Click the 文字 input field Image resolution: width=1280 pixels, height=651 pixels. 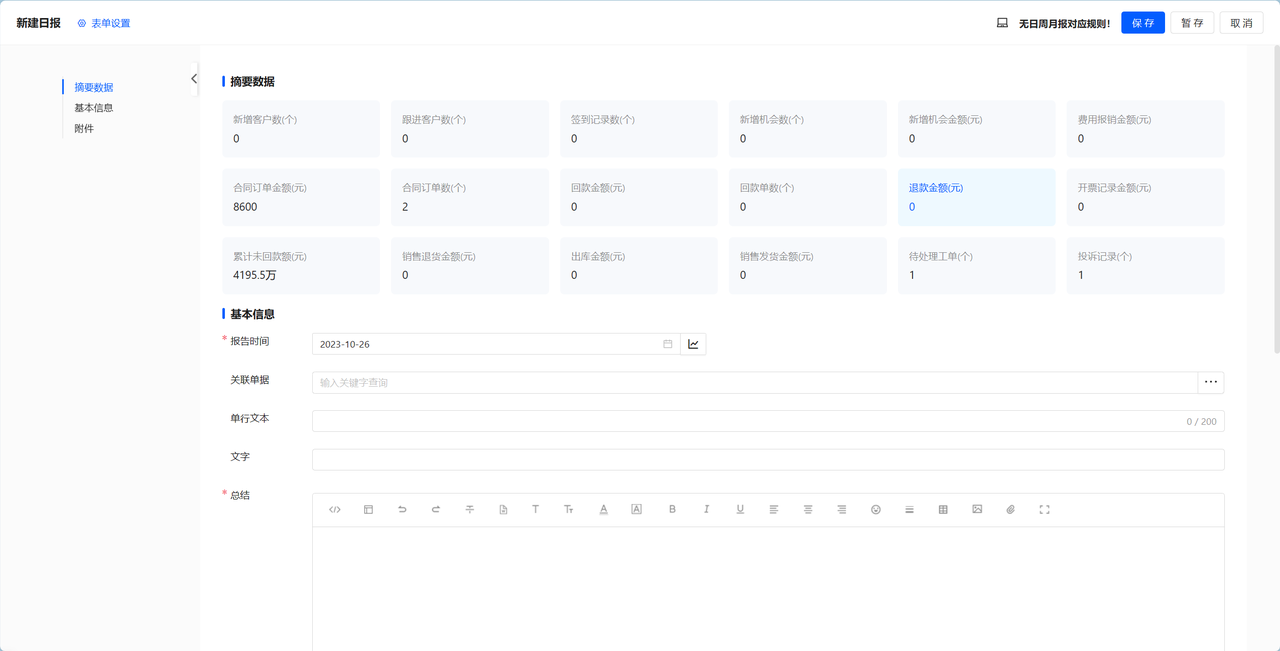tap(768, 459)
